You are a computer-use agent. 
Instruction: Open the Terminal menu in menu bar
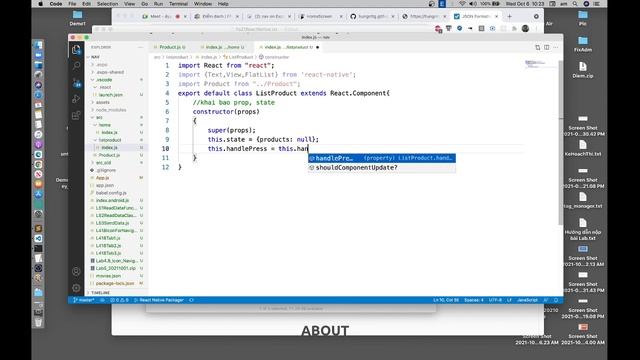(178, 4)
